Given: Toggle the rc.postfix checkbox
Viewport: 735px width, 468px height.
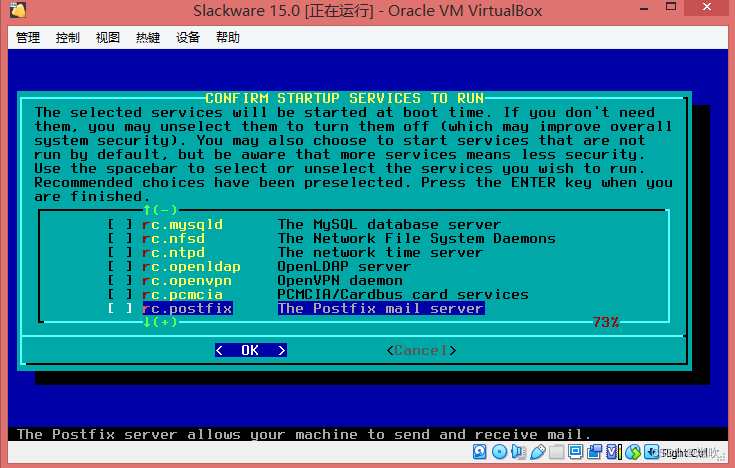Looking at the screenshot, I should [120, 309].
